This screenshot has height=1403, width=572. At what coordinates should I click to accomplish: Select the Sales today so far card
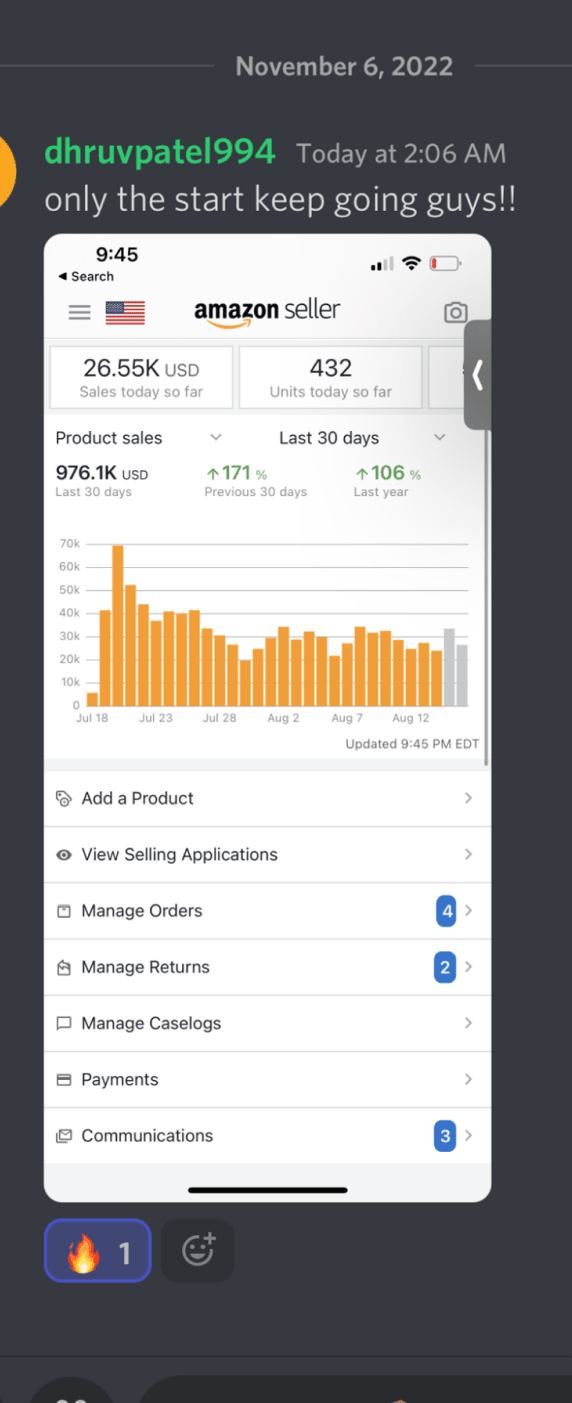141,378
